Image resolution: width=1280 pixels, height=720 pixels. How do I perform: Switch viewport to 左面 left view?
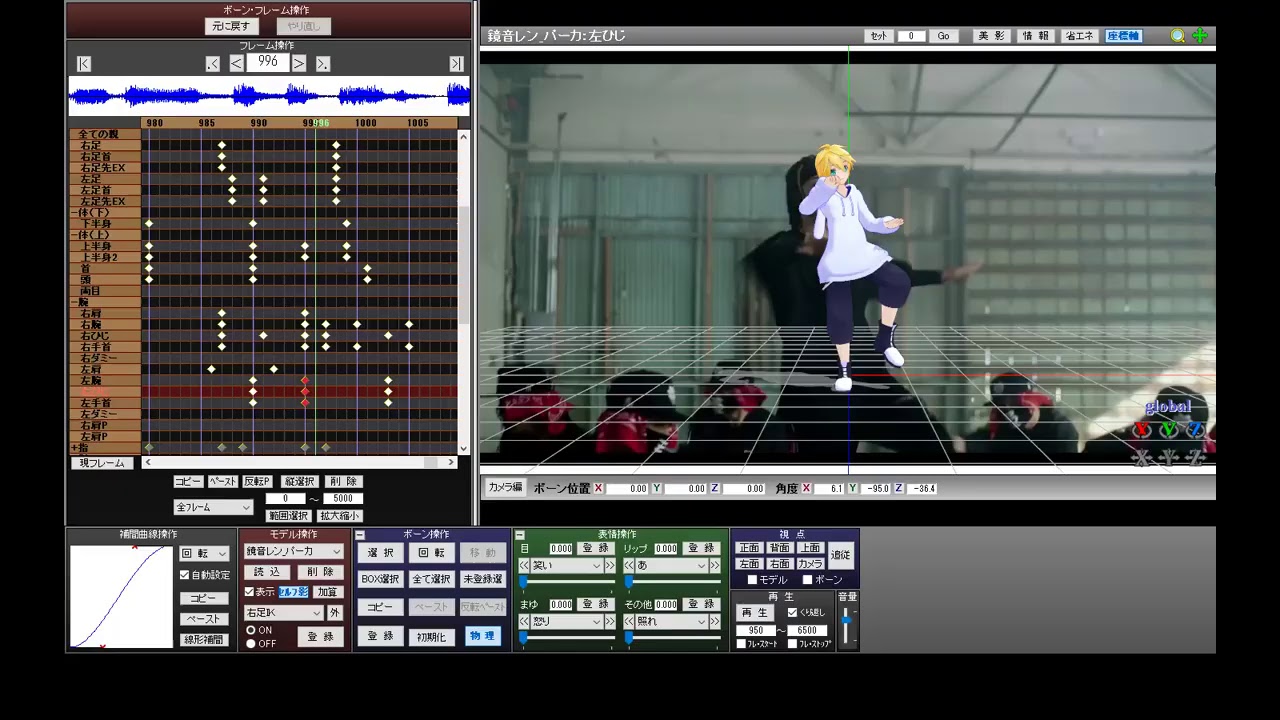pyautogui.click(x=749, y=564)
